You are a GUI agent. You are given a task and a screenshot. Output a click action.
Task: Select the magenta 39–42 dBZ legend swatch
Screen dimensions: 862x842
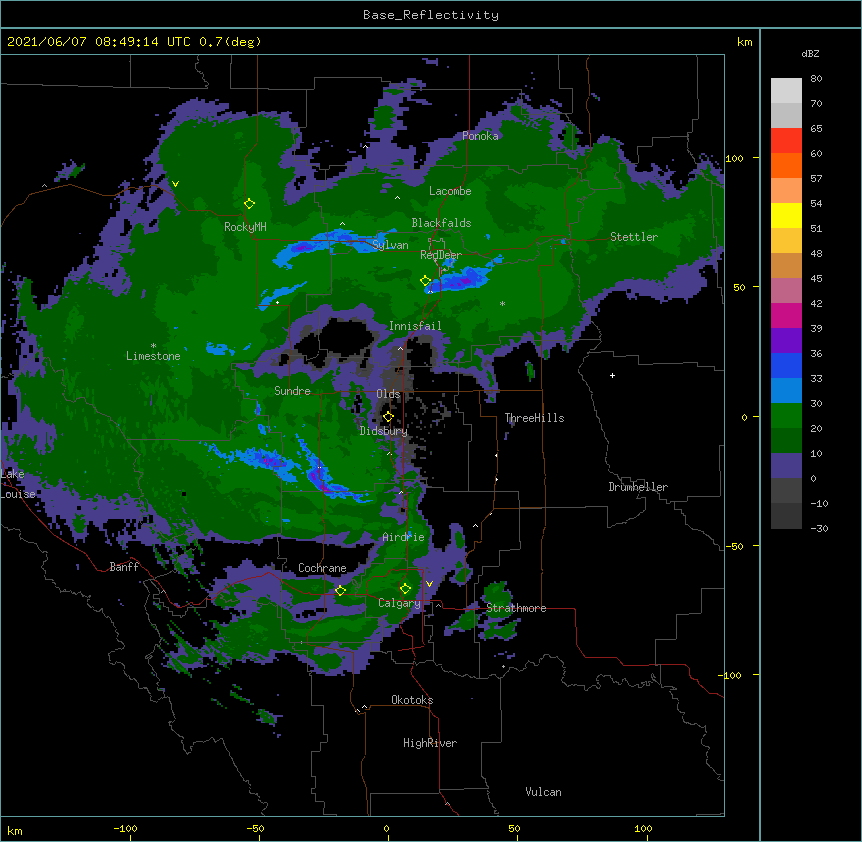pyautogui.click(x=786, y=315)
